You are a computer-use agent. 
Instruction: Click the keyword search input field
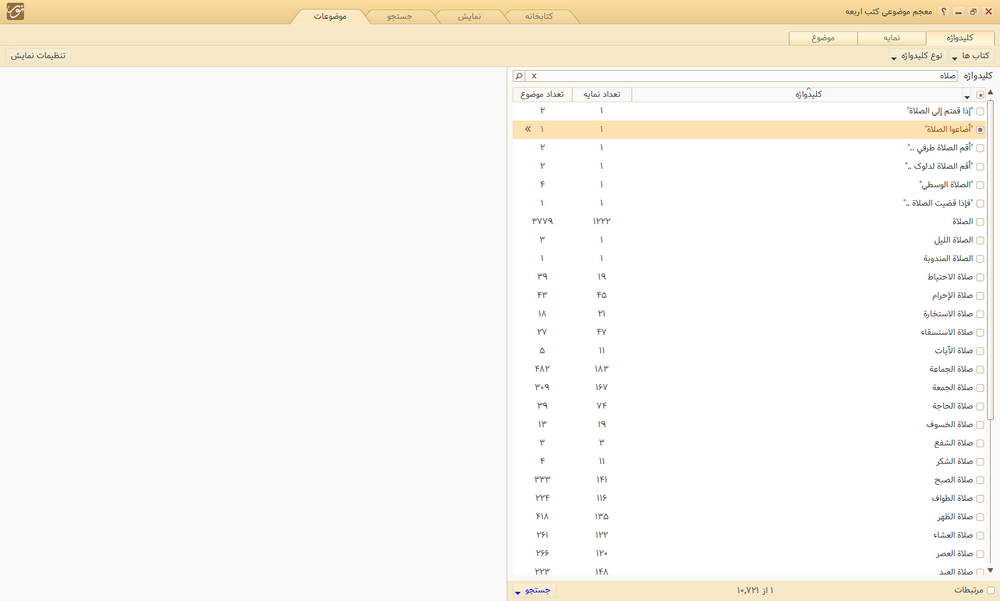click(749, 76)
